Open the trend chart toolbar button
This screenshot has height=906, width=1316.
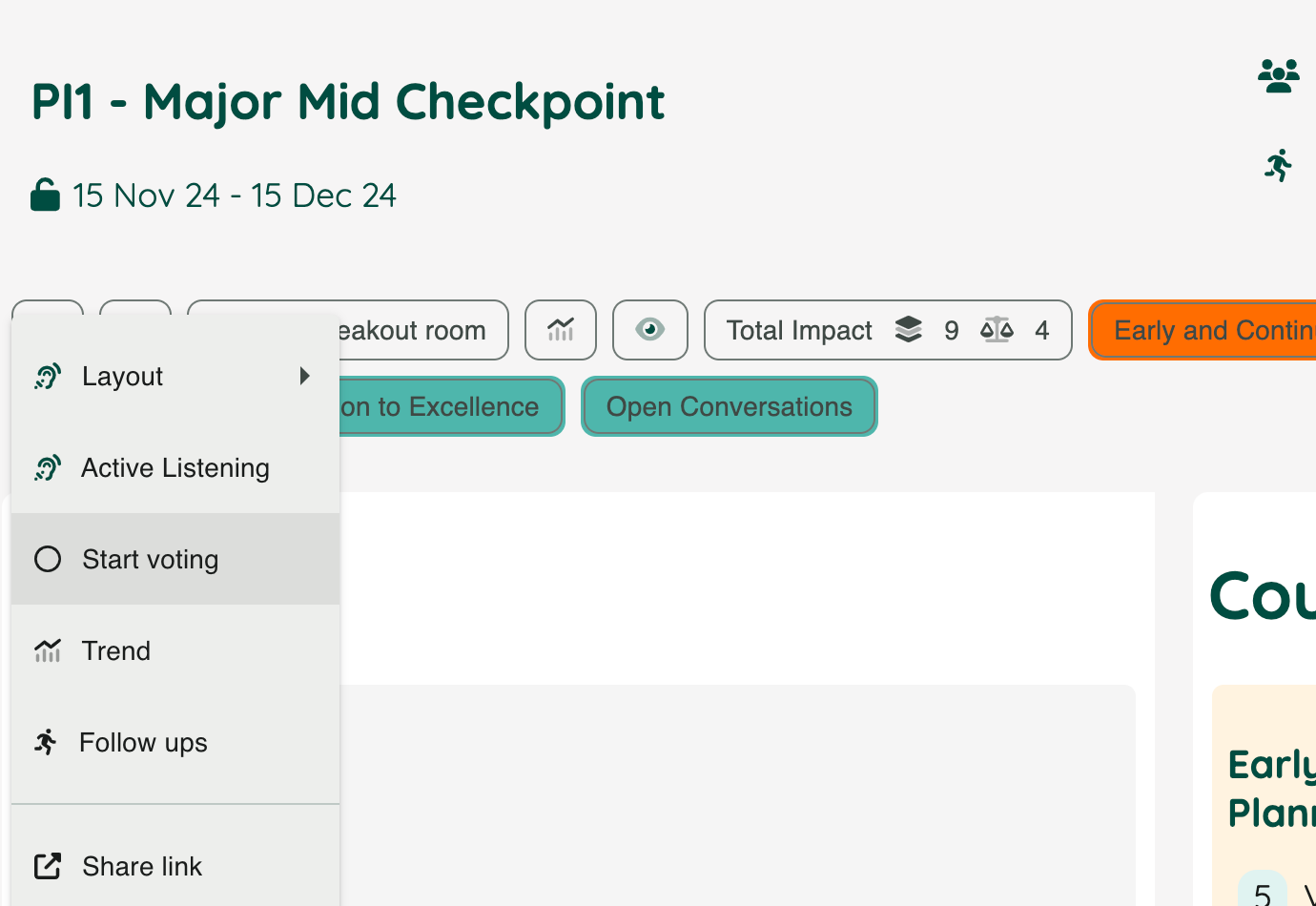(x=561, y=330)
